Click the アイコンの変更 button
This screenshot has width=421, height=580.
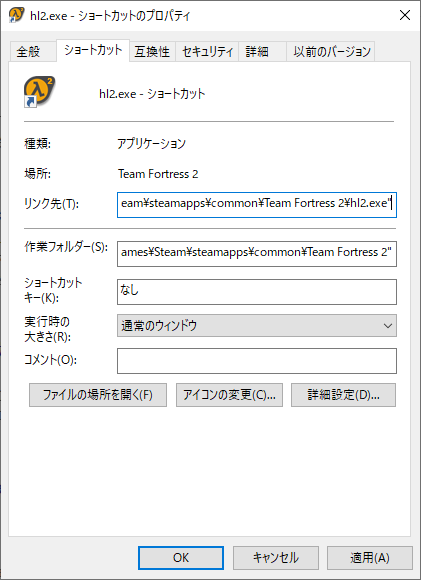coord(229,395)
